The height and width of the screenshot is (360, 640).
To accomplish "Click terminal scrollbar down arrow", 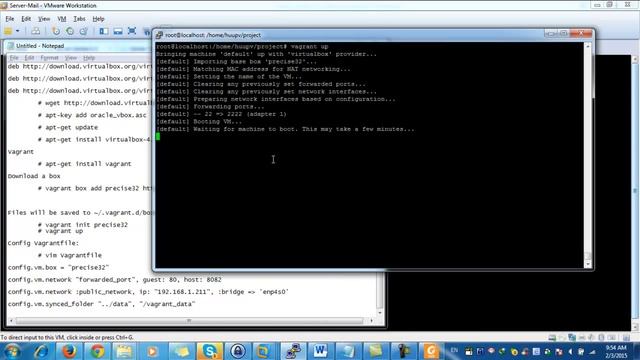I will coord(588,264).
